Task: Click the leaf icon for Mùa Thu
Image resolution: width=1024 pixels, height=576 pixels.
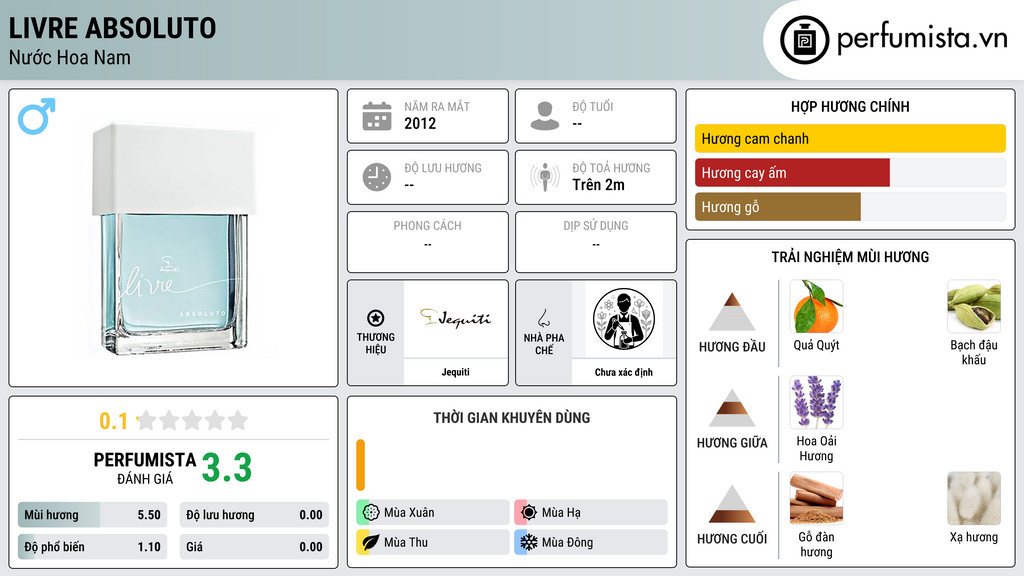Action: [x=371, y=542]
